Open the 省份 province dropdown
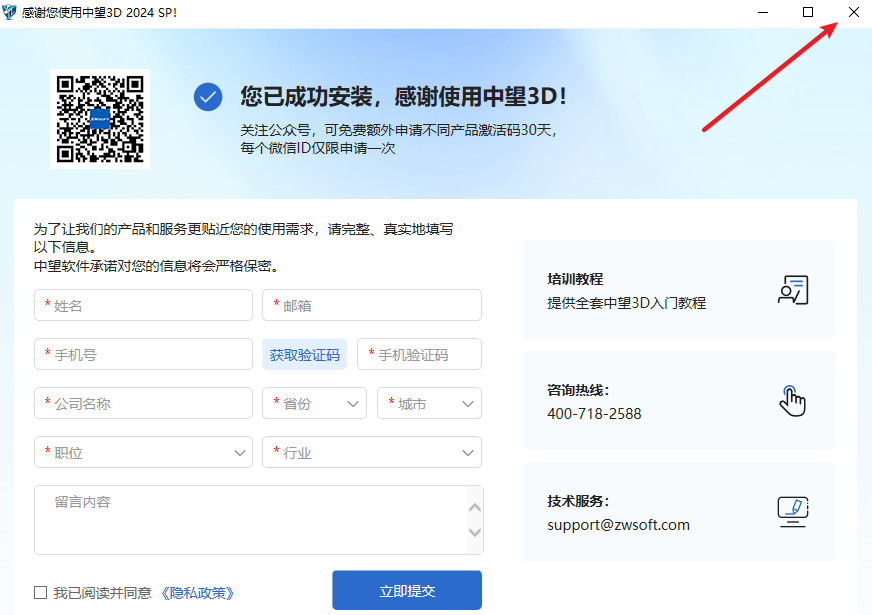Screen dimensions: 872x615 click(x=314, y=403)
